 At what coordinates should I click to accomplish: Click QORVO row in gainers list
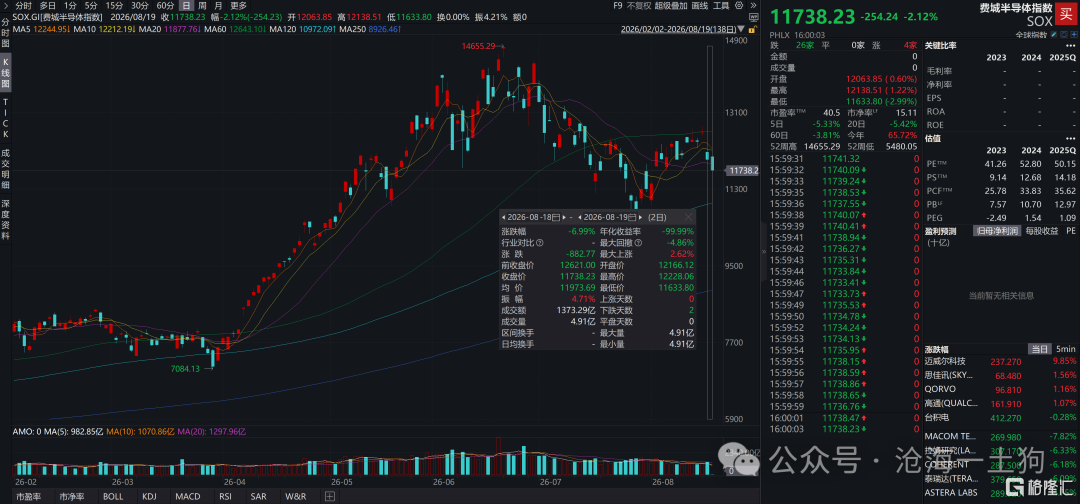click(1001, 389)
